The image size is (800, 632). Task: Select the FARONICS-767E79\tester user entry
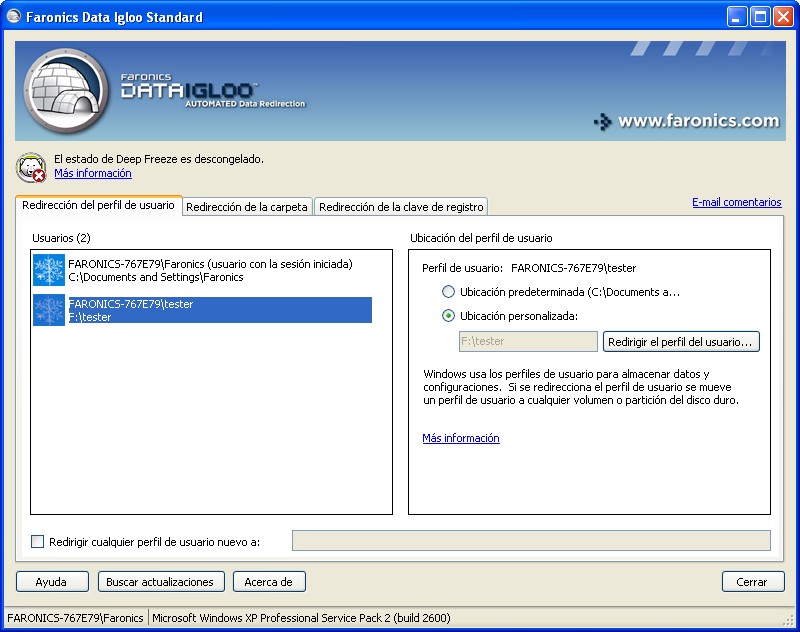(202, 310)
